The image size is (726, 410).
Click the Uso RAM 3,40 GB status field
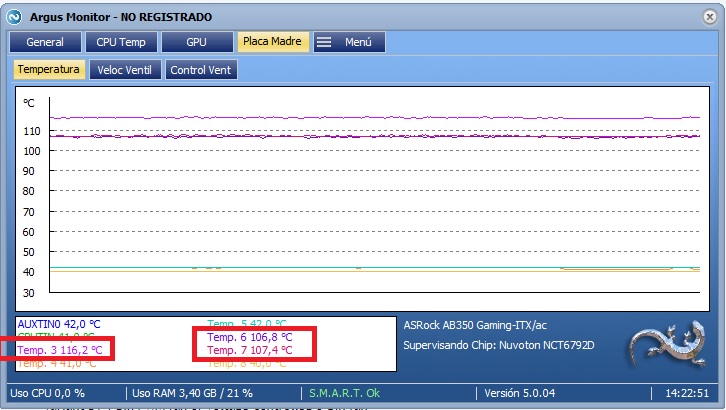coord(192,393)
